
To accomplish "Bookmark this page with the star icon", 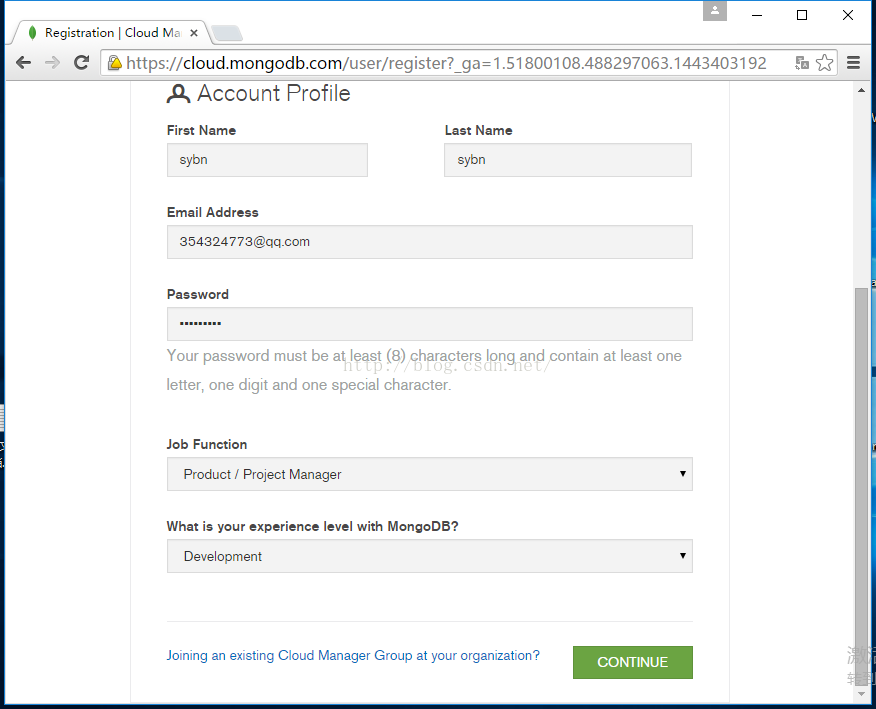I will (x=825, y=63).
